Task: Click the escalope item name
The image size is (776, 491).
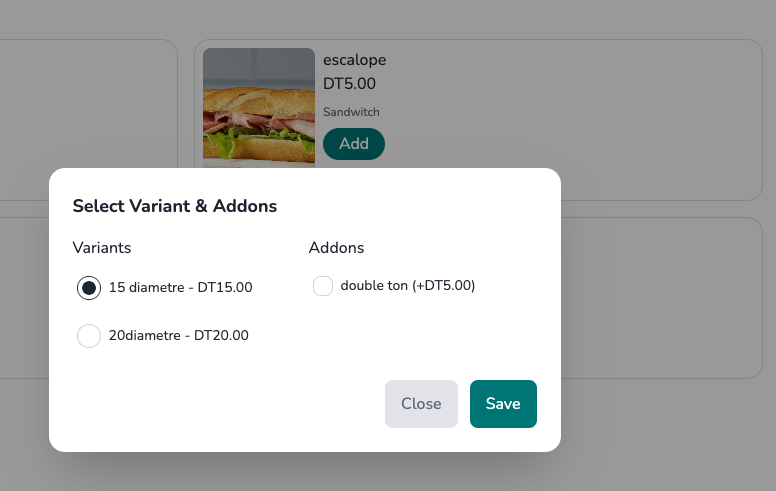Action: tap(354, 60)
